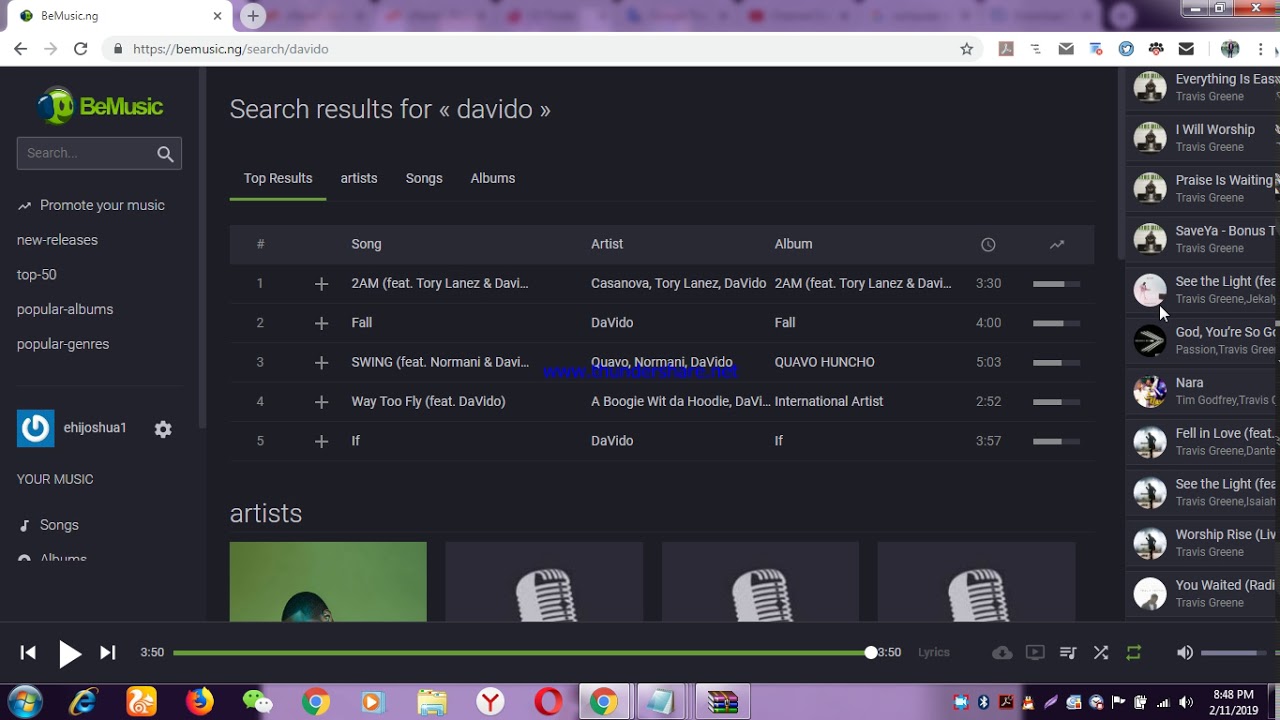1280x720 pixels.
Task: Skip to previous track
Action: (28, 653)
